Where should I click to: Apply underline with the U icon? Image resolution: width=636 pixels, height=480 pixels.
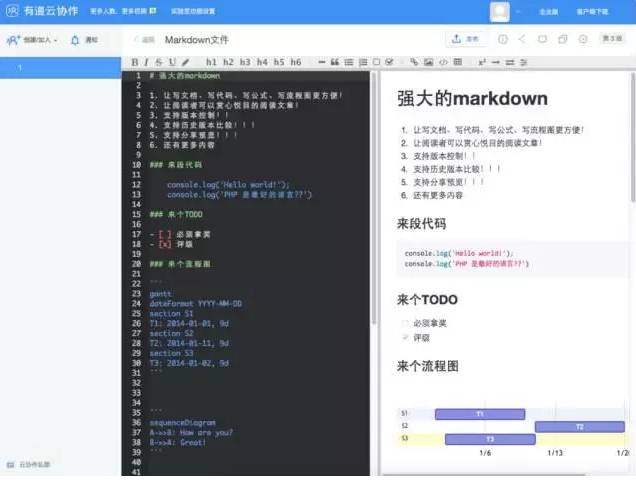(x=172, y=62)
